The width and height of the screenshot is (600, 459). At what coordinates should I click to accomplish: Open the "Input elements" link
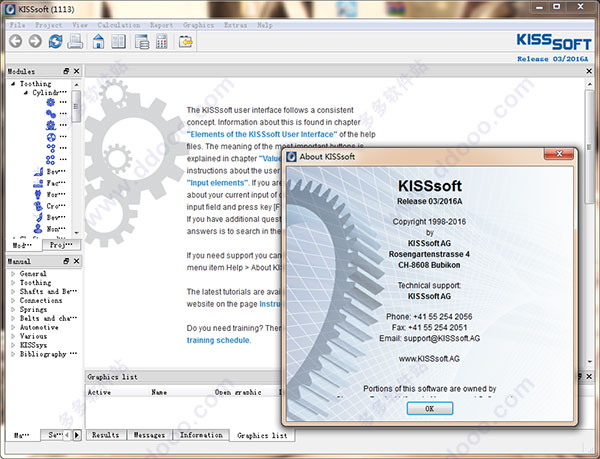[217, 183]
